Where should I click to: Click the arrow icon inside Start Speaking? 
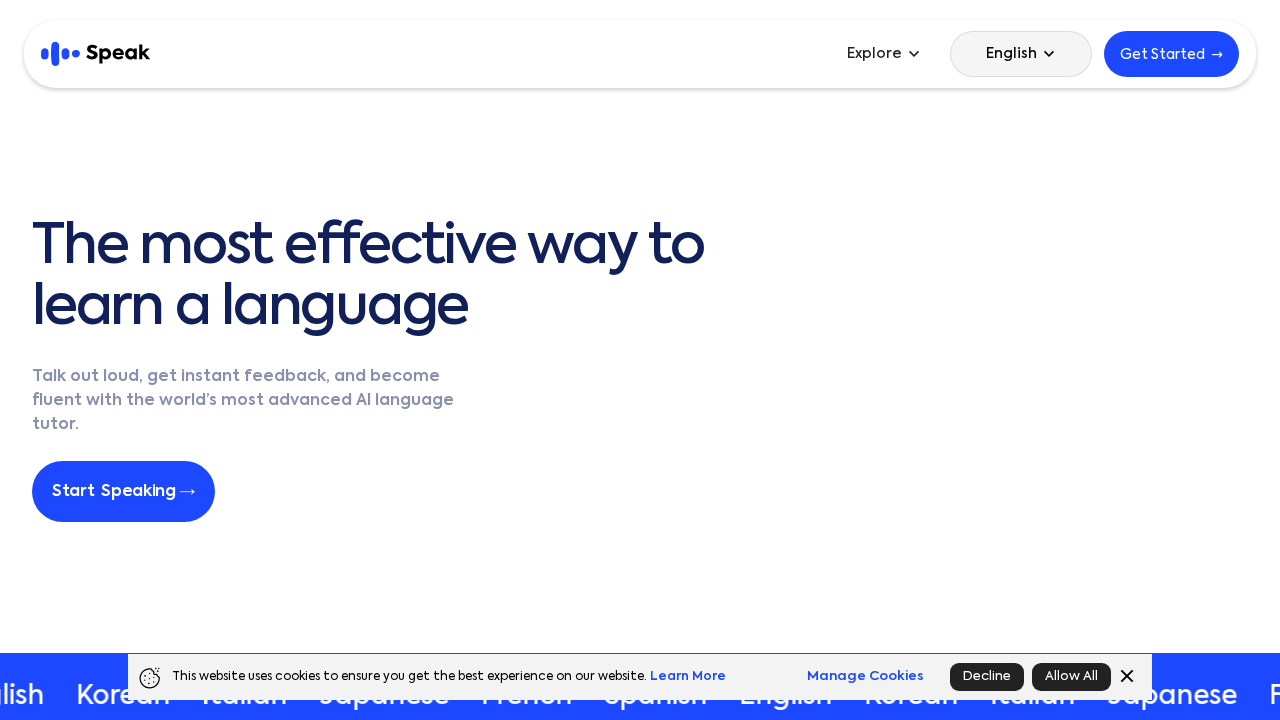point(189,490)
